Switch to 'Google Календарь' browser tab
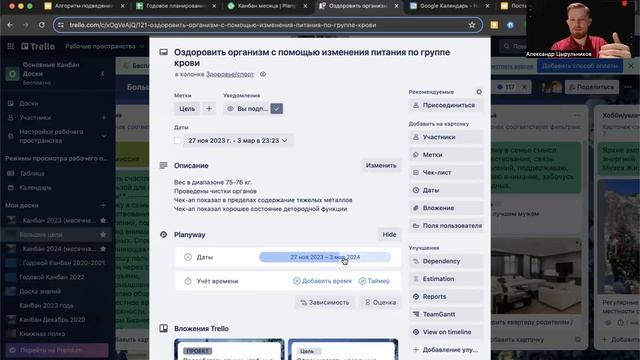 pos(449,6)
